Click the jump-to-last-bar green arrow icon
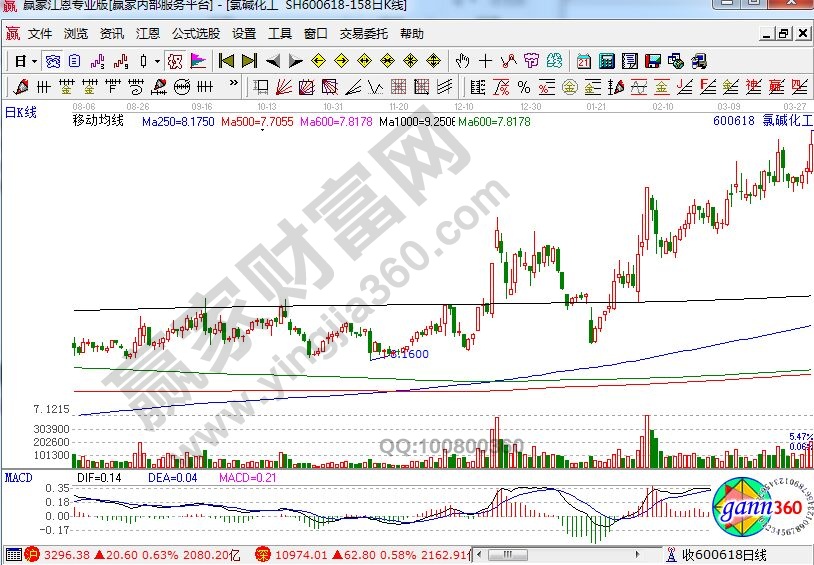This screenshot has height=565, width=814. point(249,61)
